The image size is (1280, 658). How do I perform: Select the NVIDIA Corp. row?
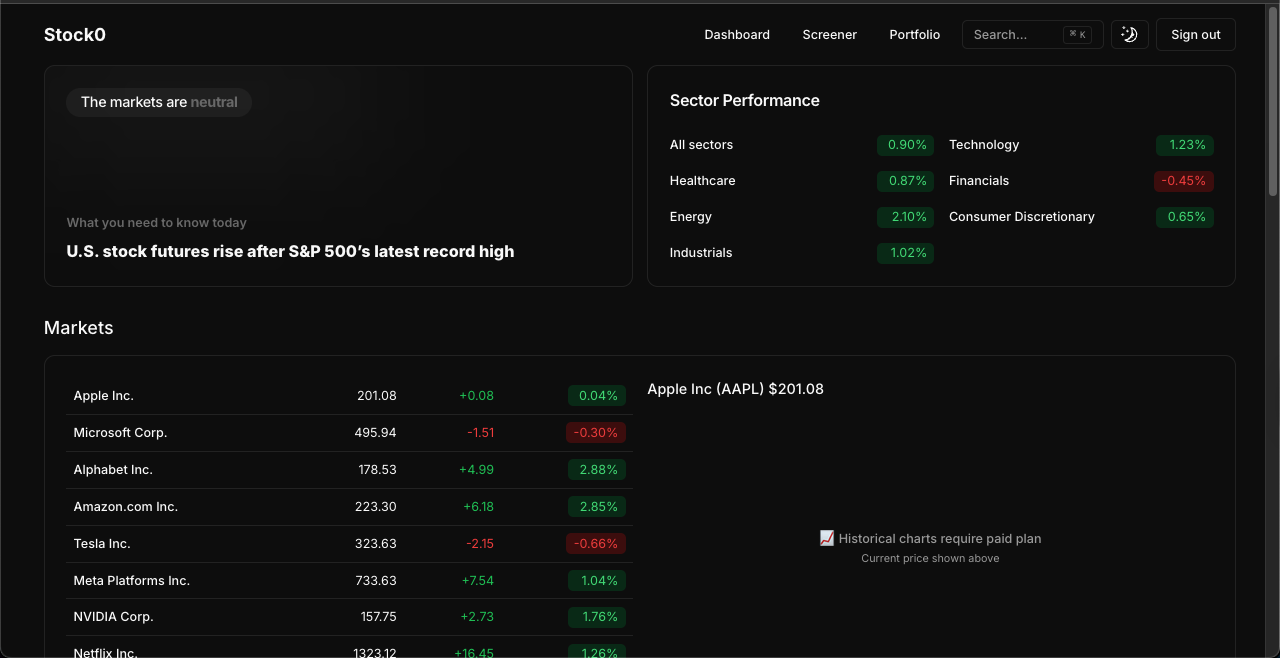point(349,617)
